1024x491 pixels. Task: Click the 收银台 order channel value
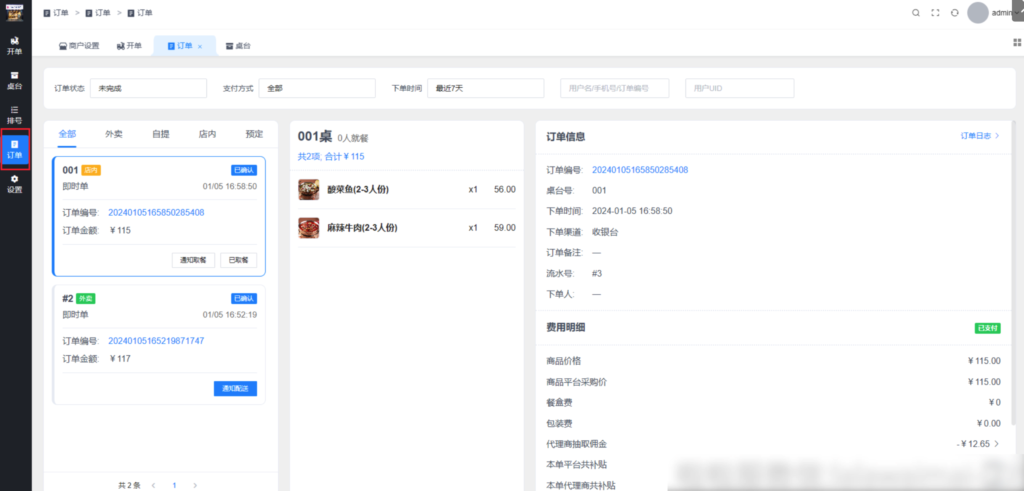point(605,232)
